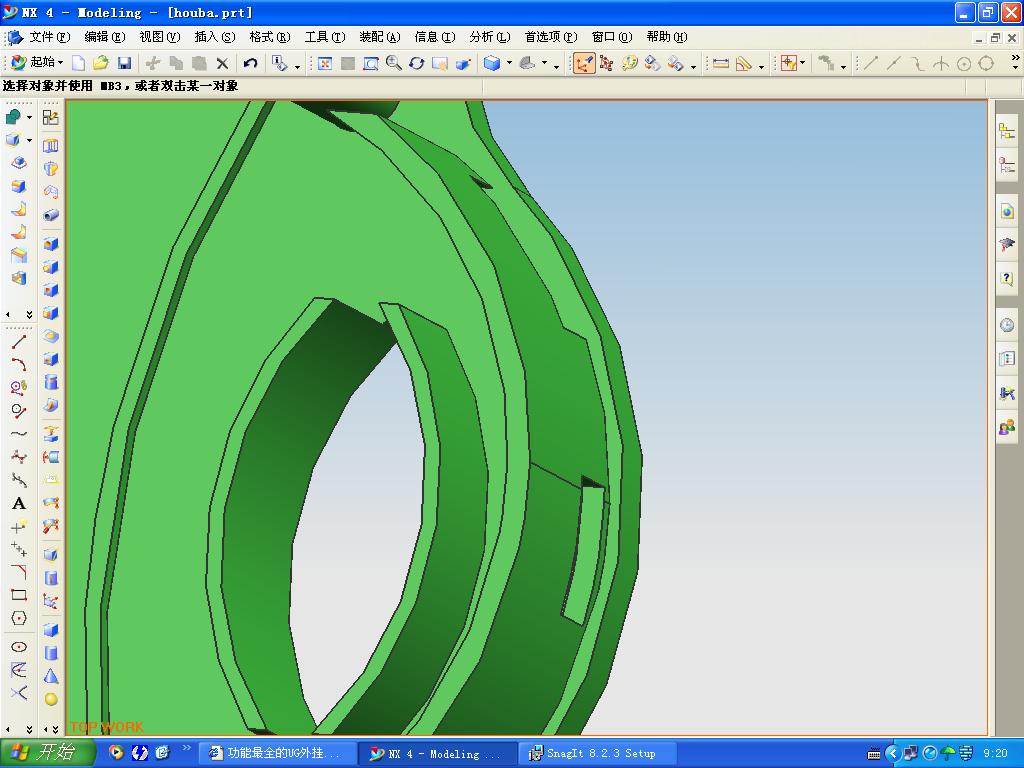Open the 格式(R) menu
The height and width of the screenshot is (768, 1024).
coord(270,37)
